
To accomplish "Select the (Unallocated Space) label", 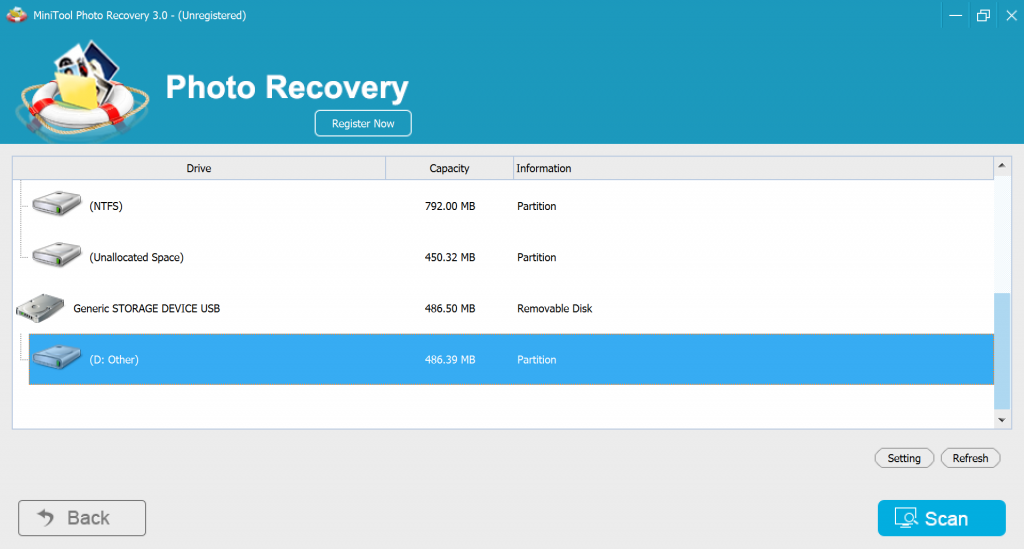I will pos(136,257).
